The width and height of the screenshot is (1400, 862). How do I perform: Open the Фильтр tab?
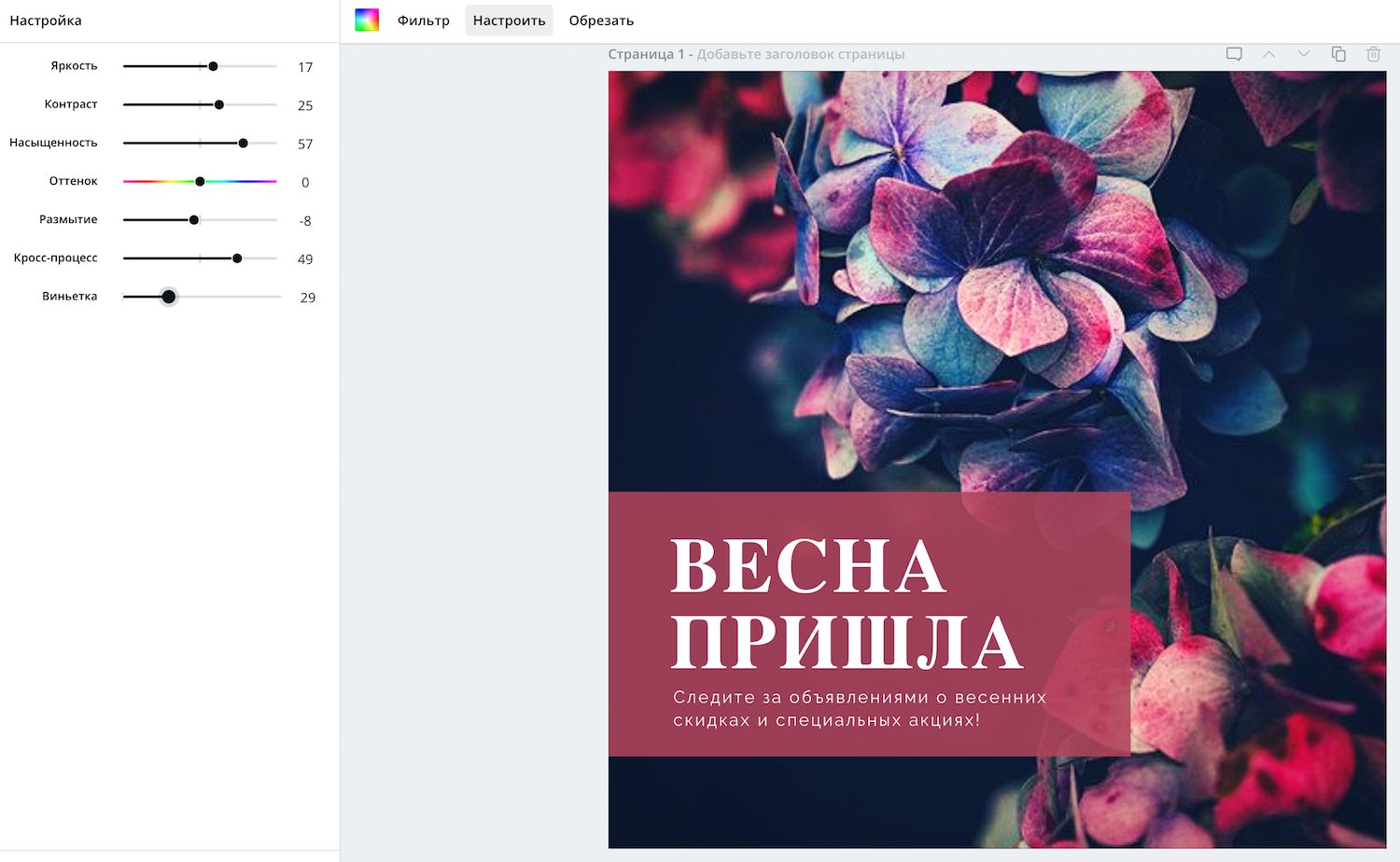tap(424, 21)
